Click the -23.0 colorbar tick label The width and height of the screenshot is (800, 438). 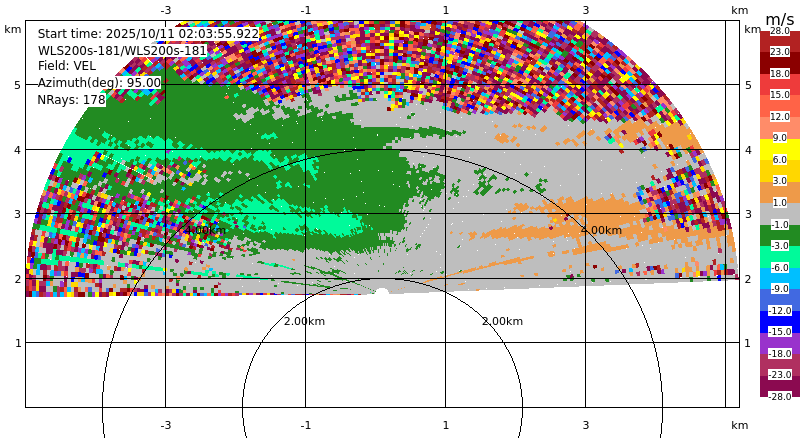(x=780, y=375)
